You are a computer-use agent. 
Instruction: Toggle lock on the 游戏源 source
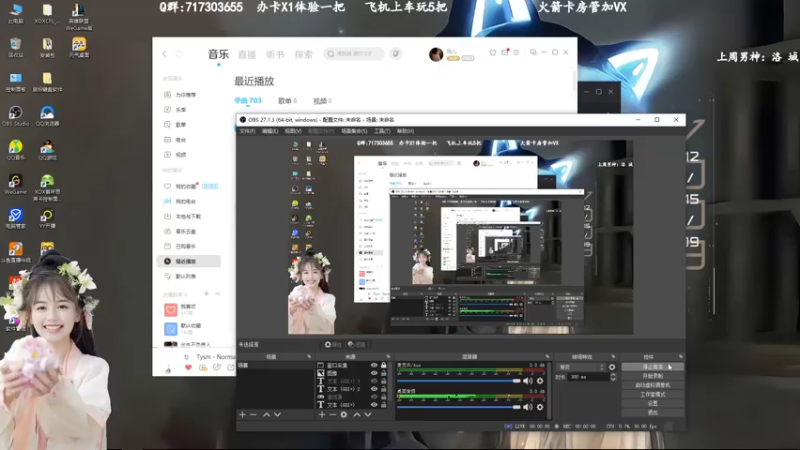tap(384, 397)
